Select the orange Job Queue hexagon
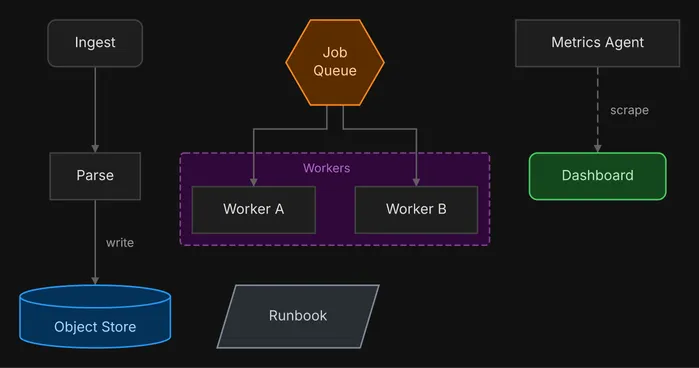 (335, 62)
